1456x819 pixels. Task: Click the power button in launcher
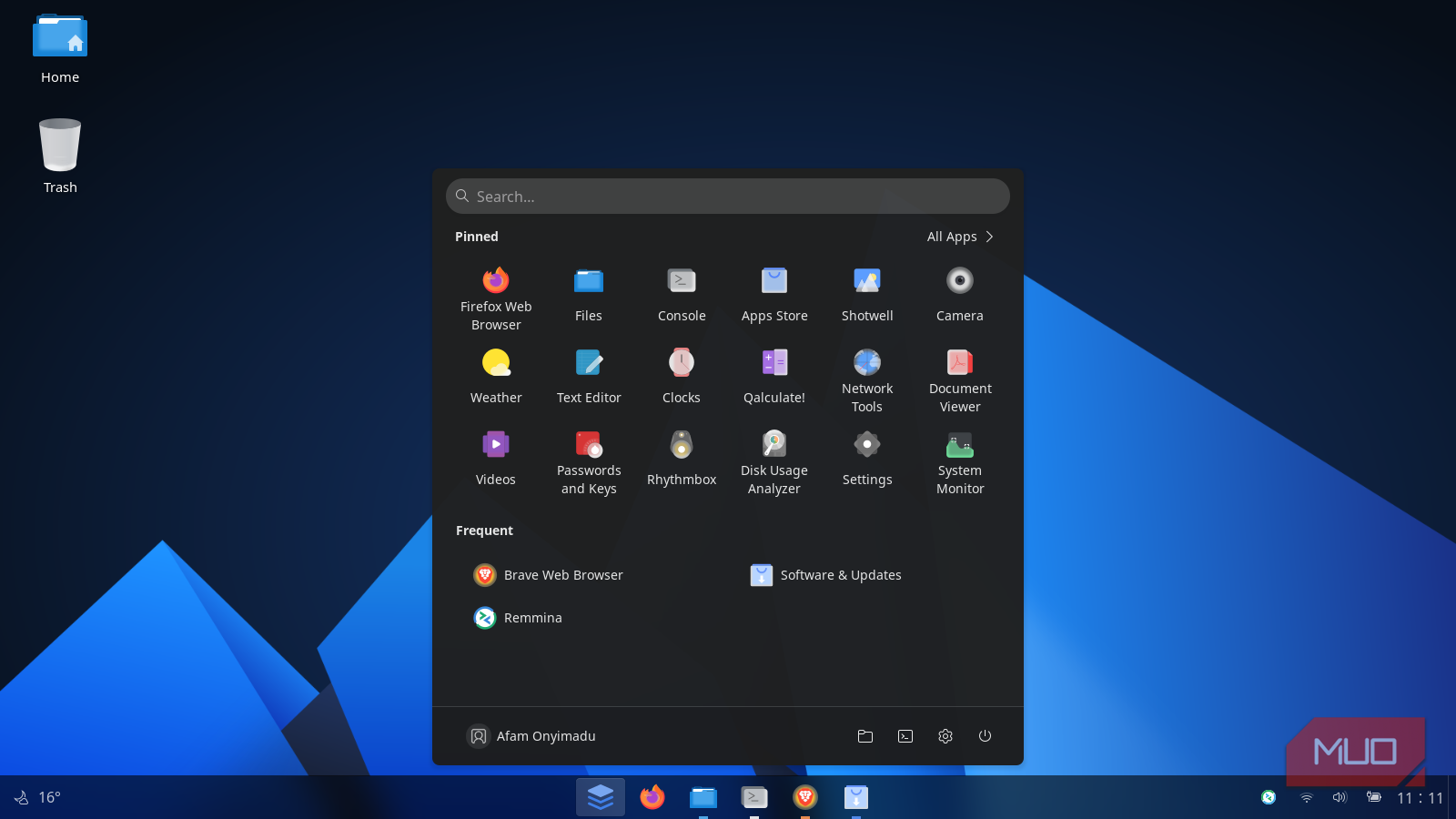tap(985, 736)
